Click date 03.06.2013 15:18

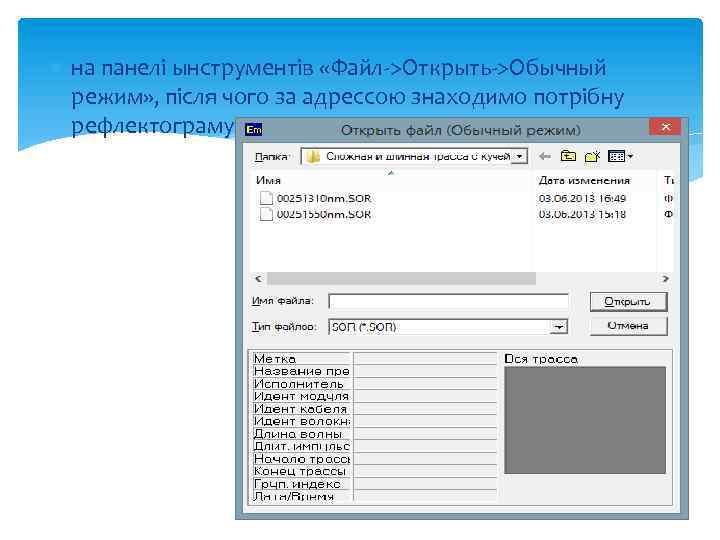(582, 214)
